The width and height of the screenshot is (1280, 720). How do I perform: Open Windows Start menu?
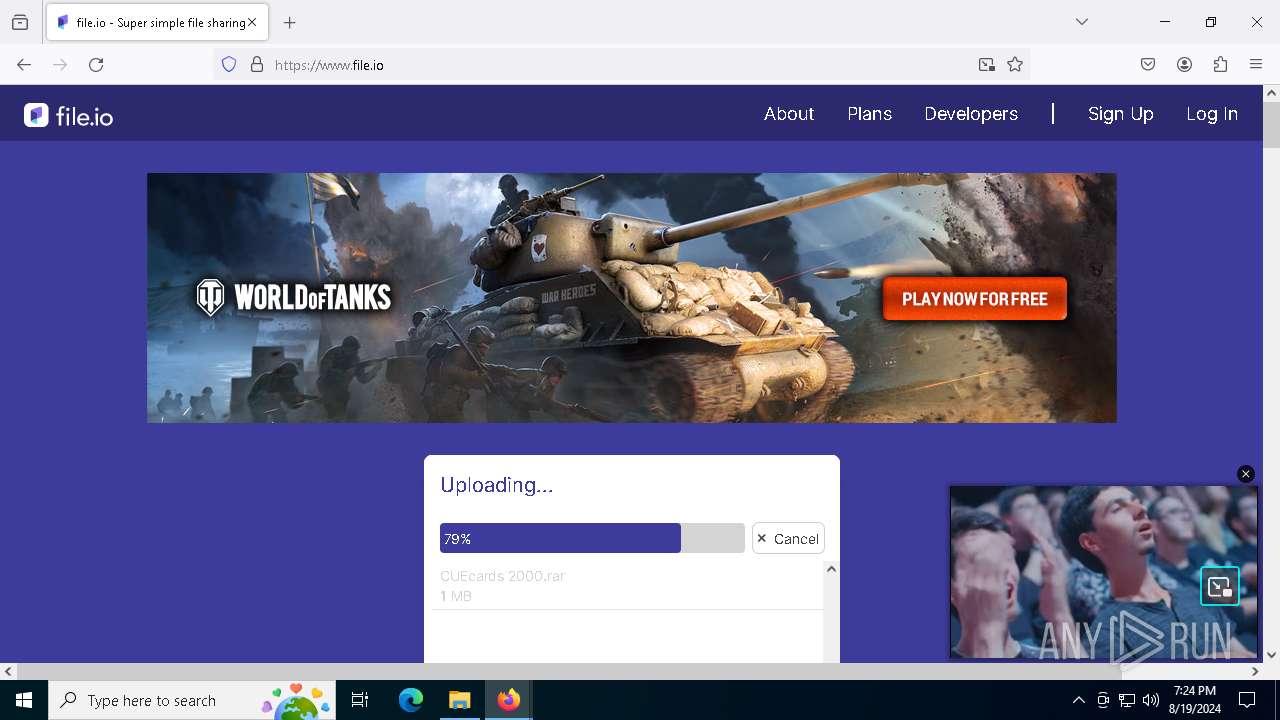(24, 700)
